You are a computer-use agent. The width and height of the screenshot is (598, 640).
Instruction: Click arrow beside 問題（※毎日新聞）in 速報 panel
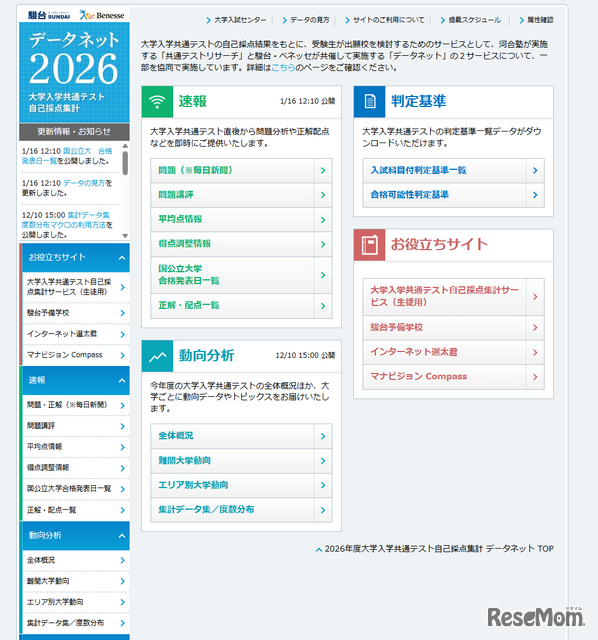point(323,171)
